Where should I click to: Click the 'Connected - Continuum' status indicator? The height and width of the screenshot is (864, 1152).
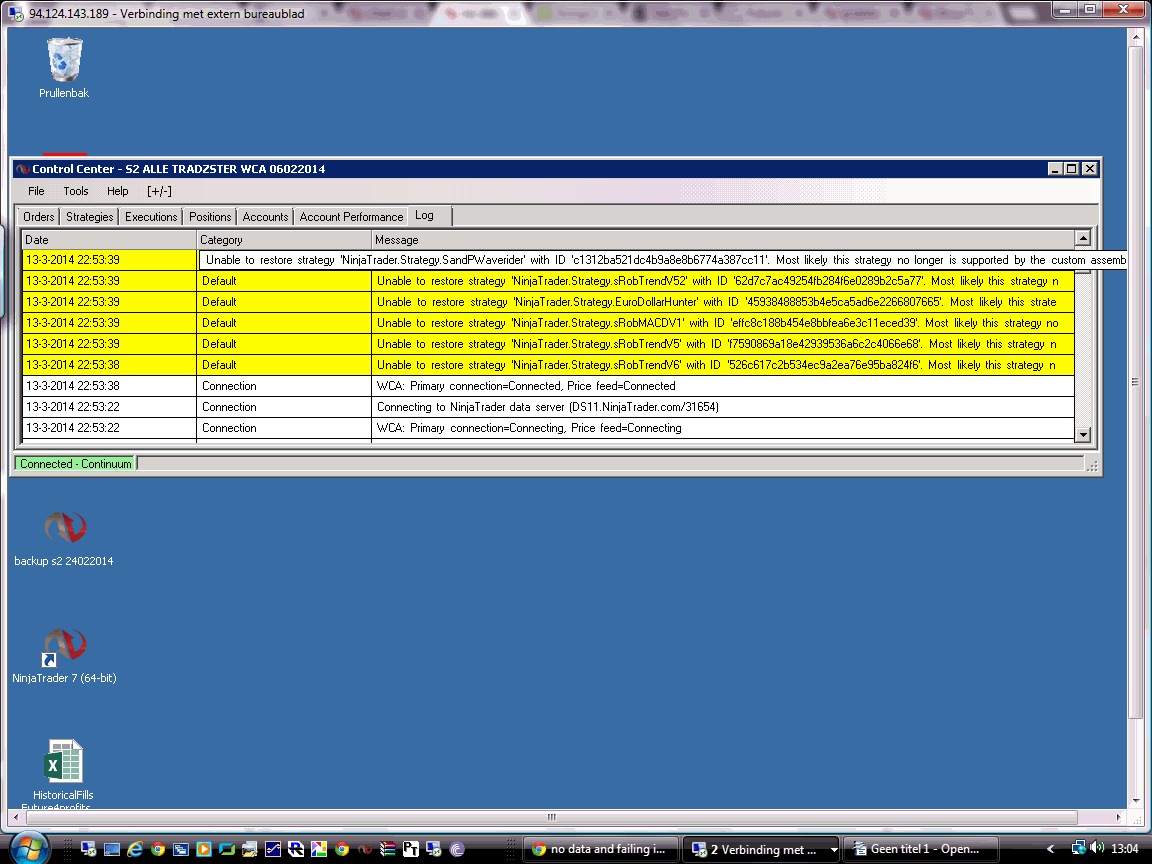click(x=76, y=464)
